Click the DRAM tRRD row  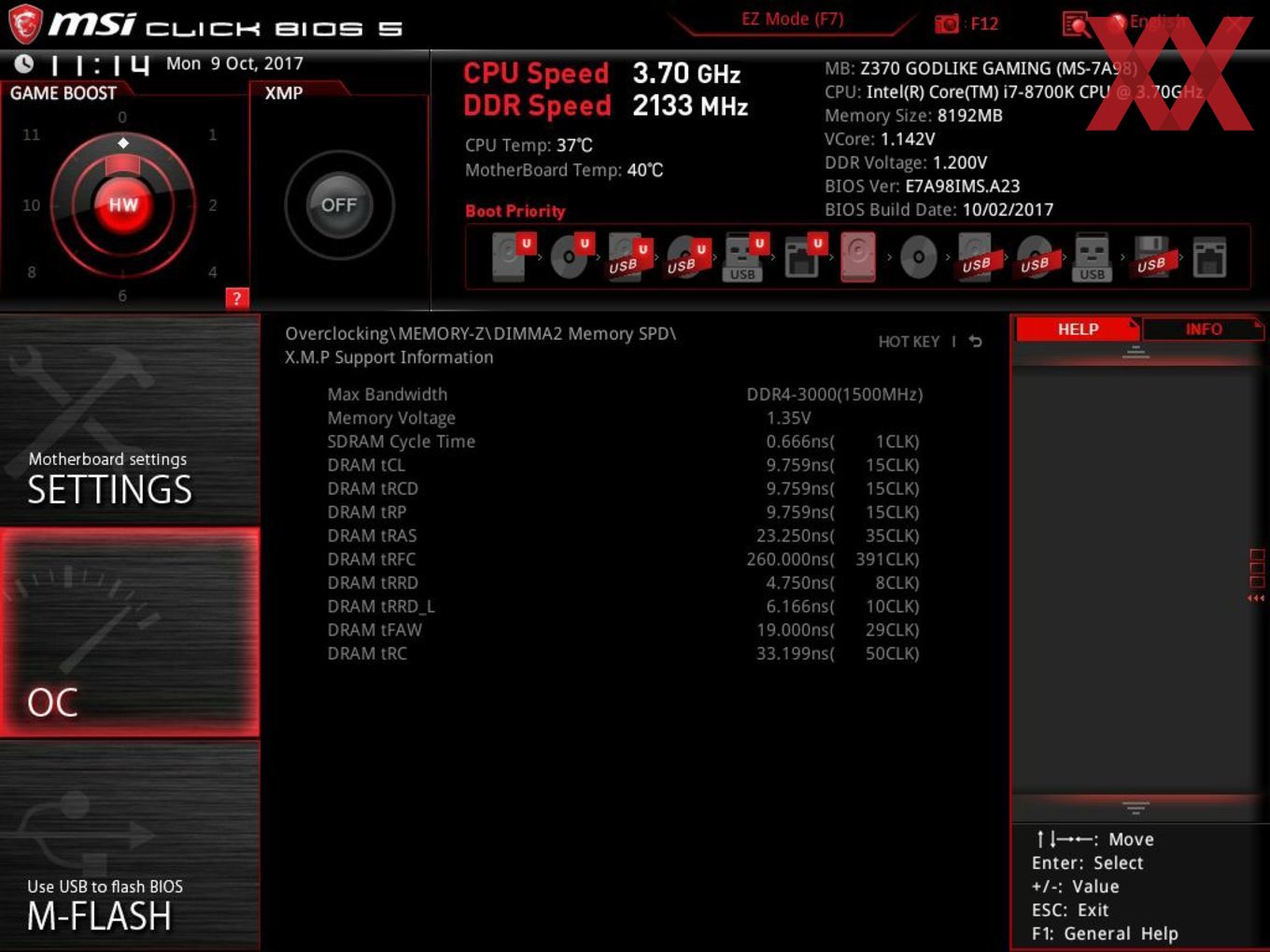[x=625, y=583]
